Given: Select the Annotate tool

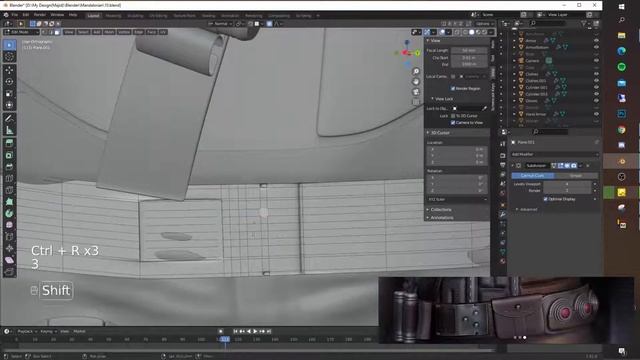Looking at the screenshot, I should pyautogui.click(x=9, y=119).
